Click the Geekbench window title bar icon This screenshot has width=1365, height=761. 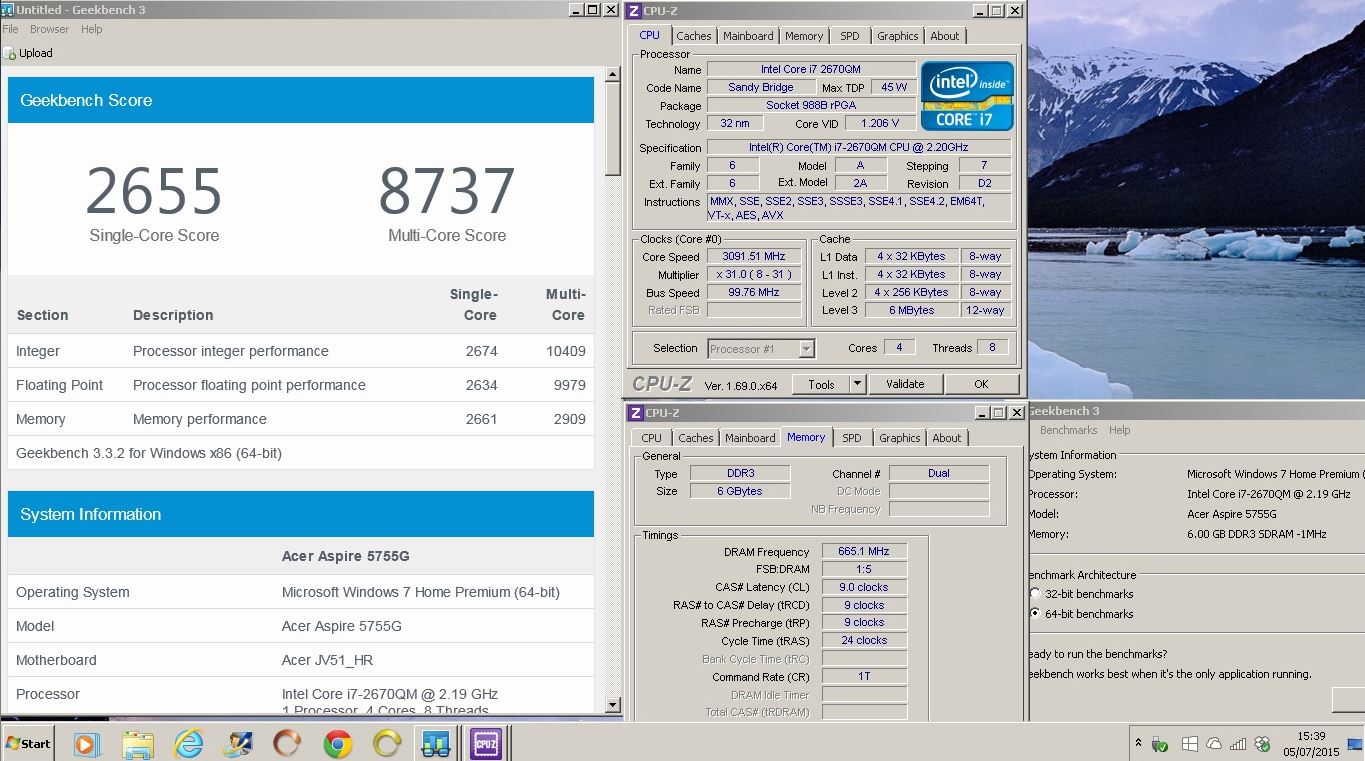tap(8, 10)
